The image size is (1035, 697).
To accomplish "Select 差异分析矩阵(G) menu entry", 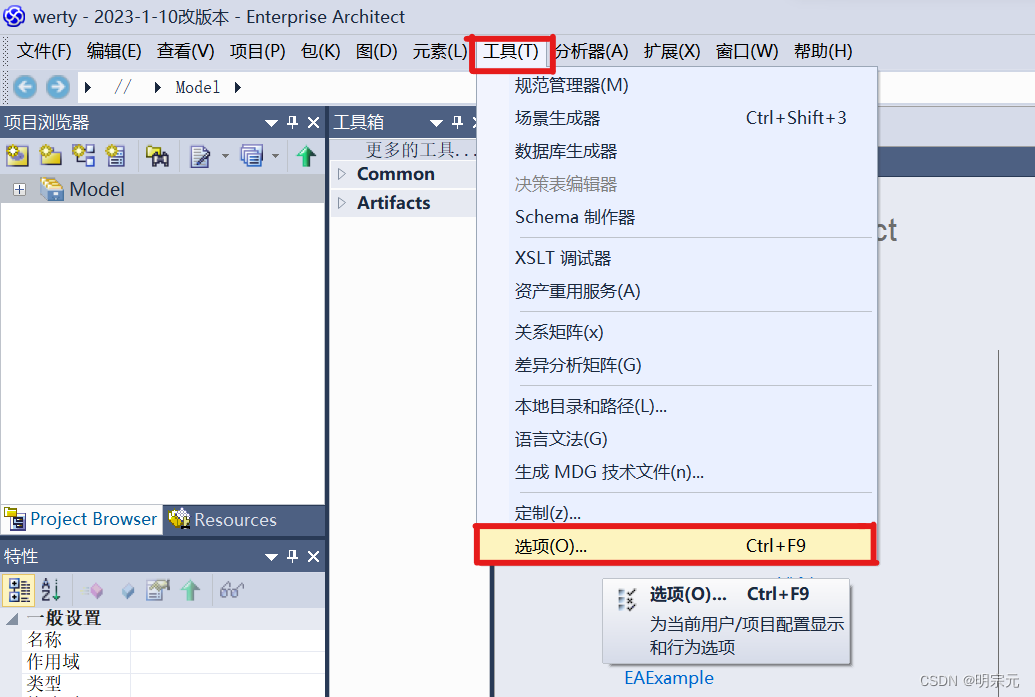I will point(677,365).
